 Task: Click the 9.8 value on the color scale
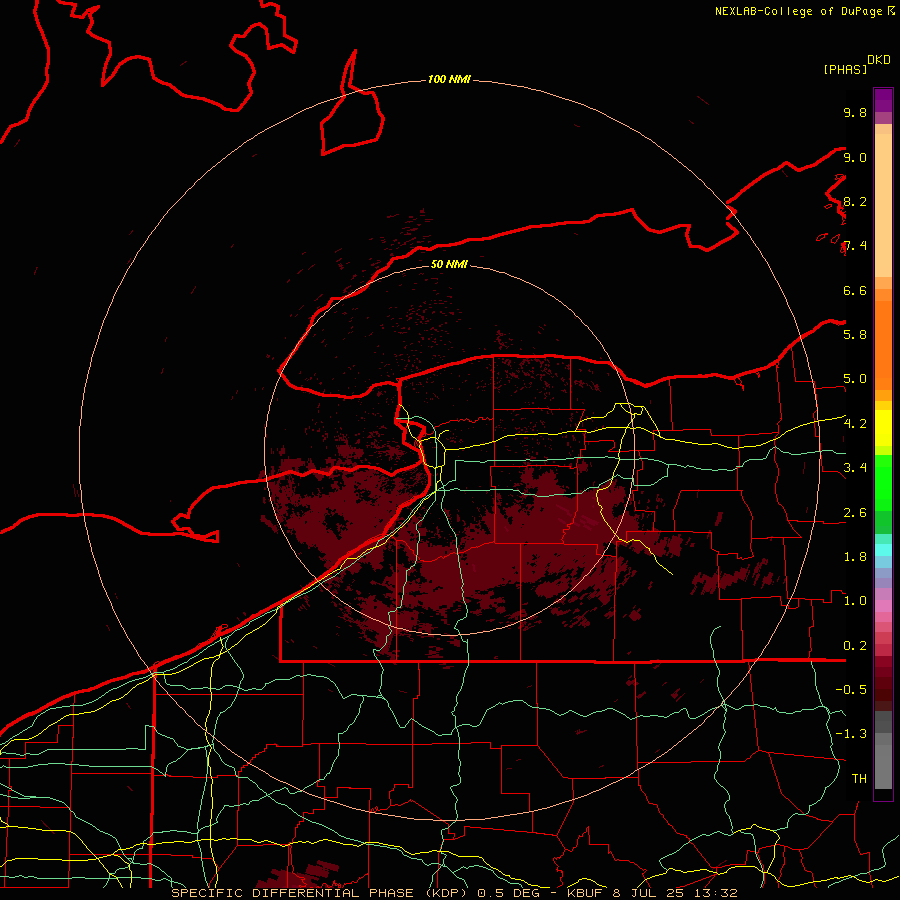(x=855, y=112)
